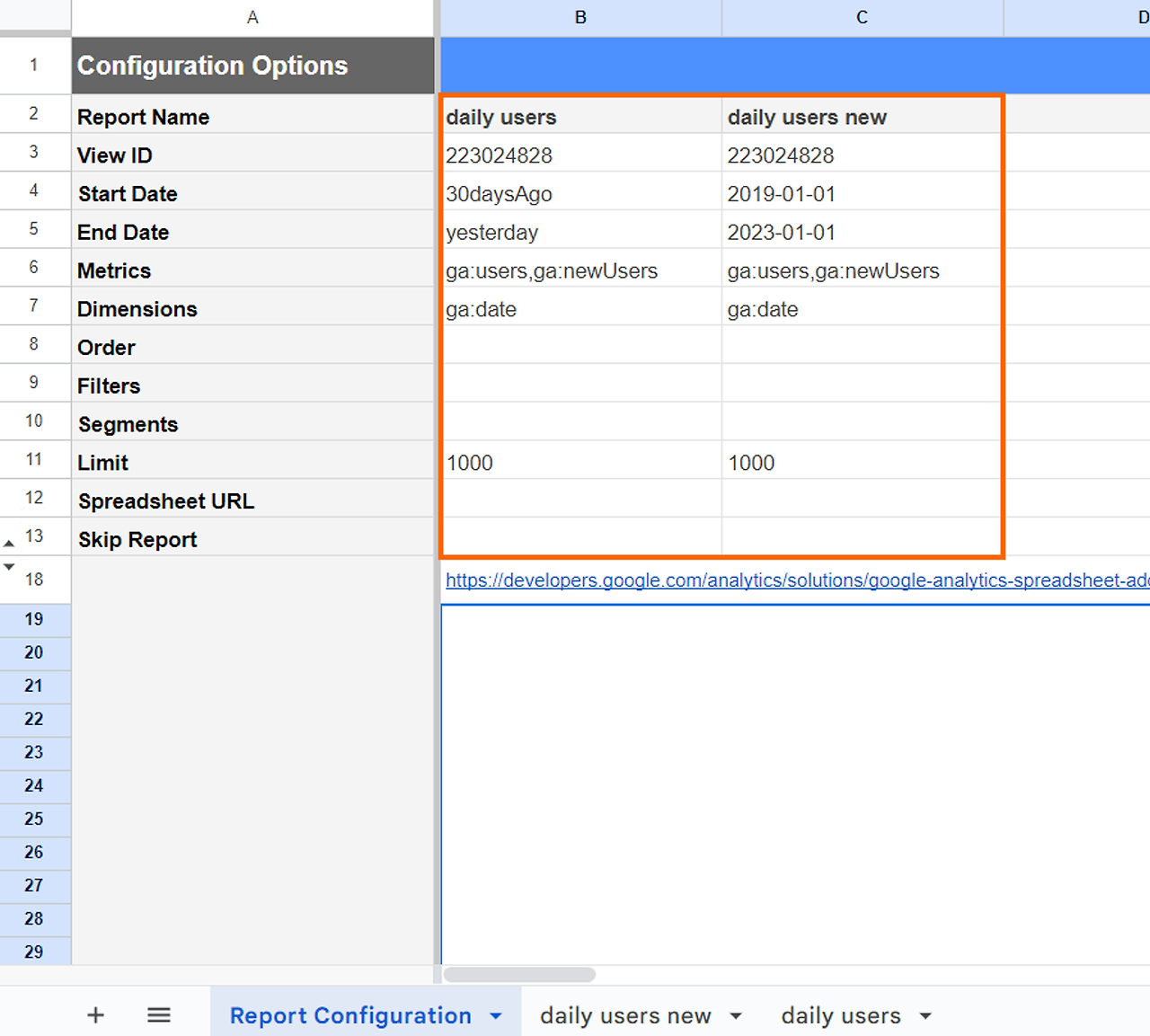Select column A header
Screen dimensions: 1150x1036
click(252, 17)
